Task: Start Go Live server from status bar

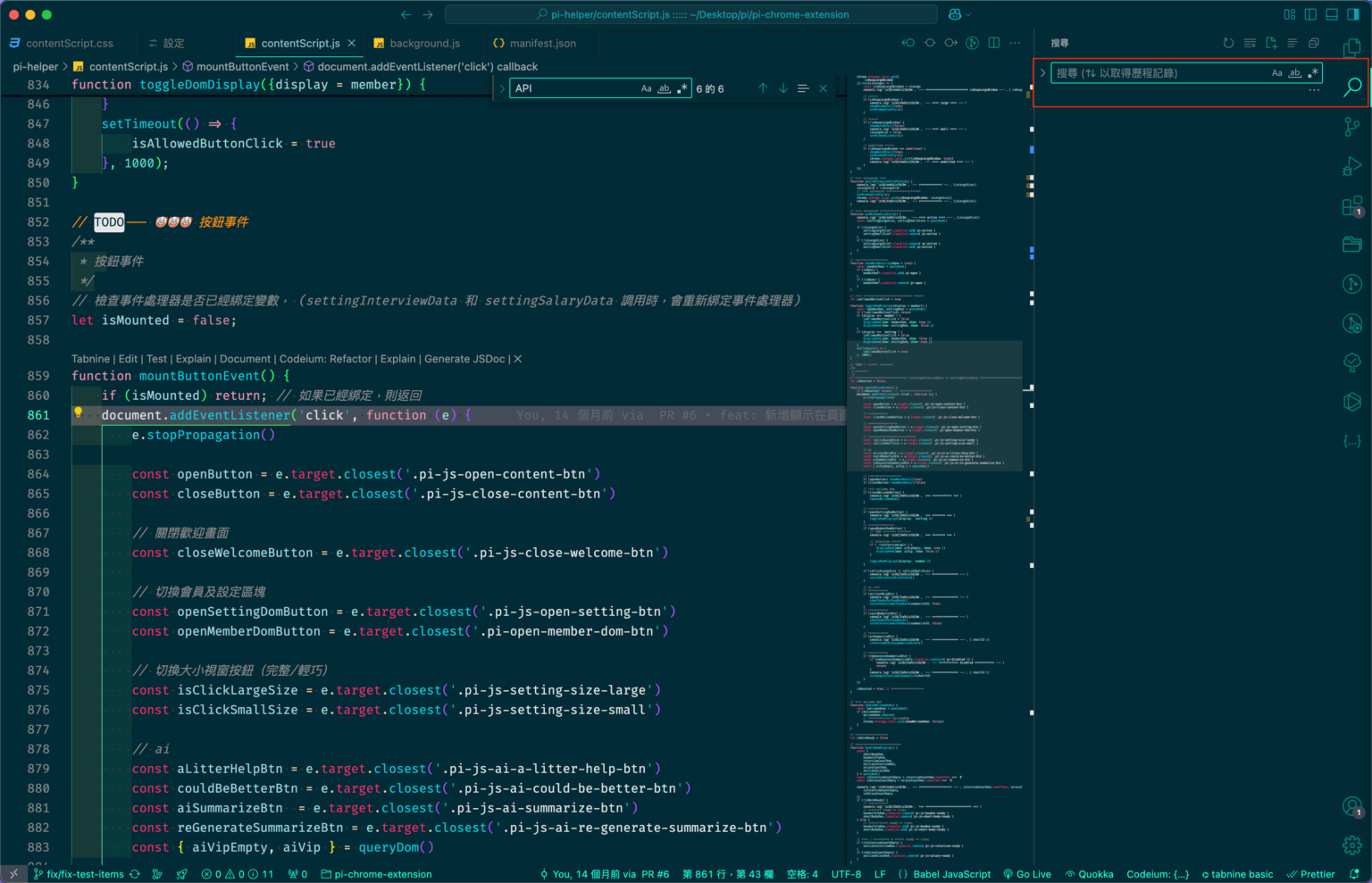Action: click(x=1027, y=874)
